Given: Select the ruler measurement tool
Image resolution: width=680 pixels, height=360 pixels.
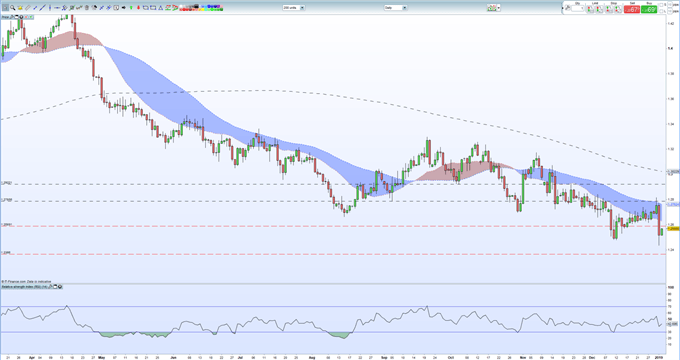Looking at the screenshot, I should 28,8.
